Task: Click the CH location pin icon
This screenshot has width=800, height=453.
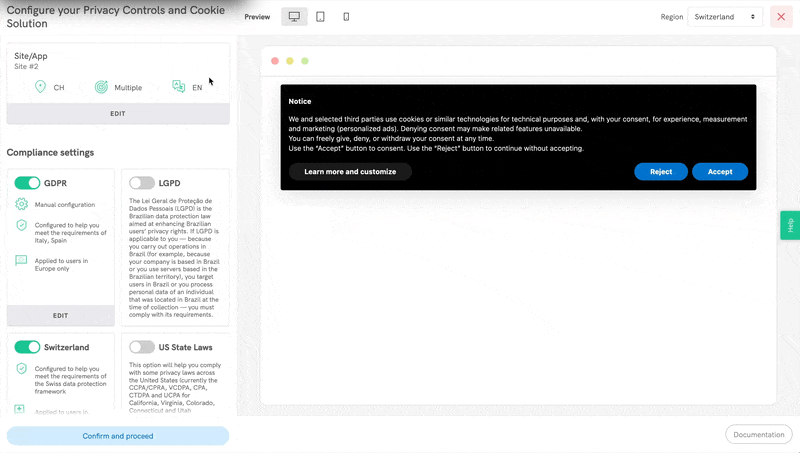Action: (40, 87)
